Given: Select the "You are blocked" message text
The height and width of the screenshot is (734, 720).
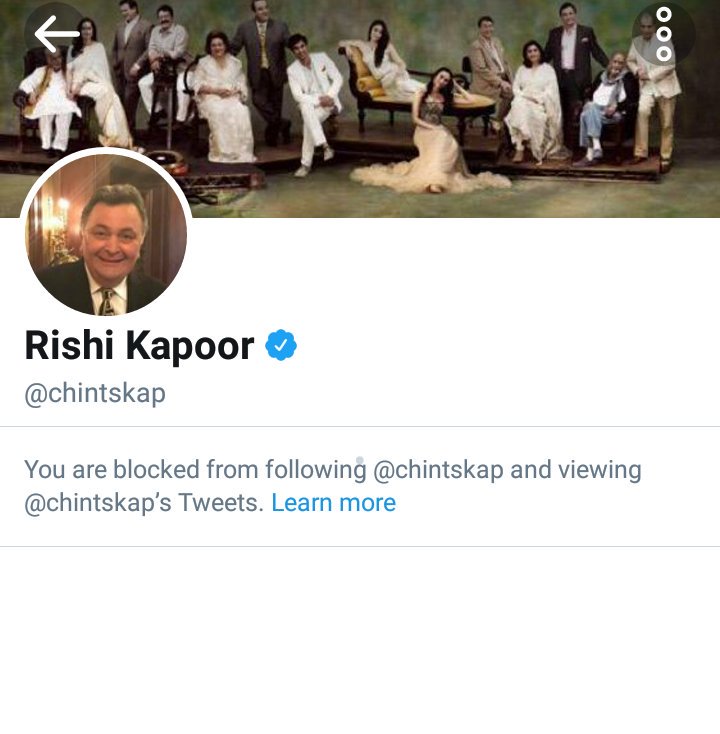Looking at the screenshot, I should pos(333,486).
